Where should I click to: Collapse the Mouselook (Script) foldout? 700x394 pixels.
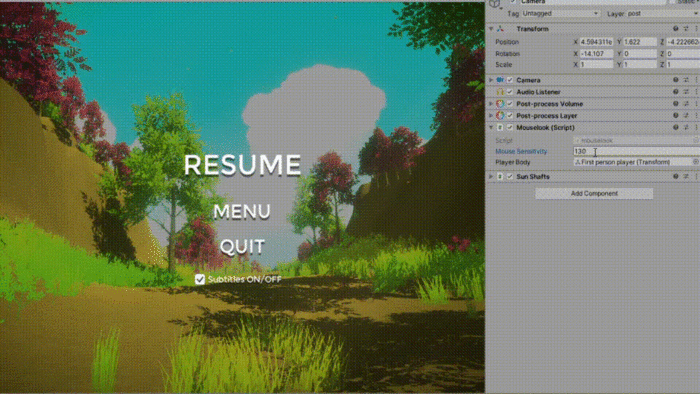point(491,128)
